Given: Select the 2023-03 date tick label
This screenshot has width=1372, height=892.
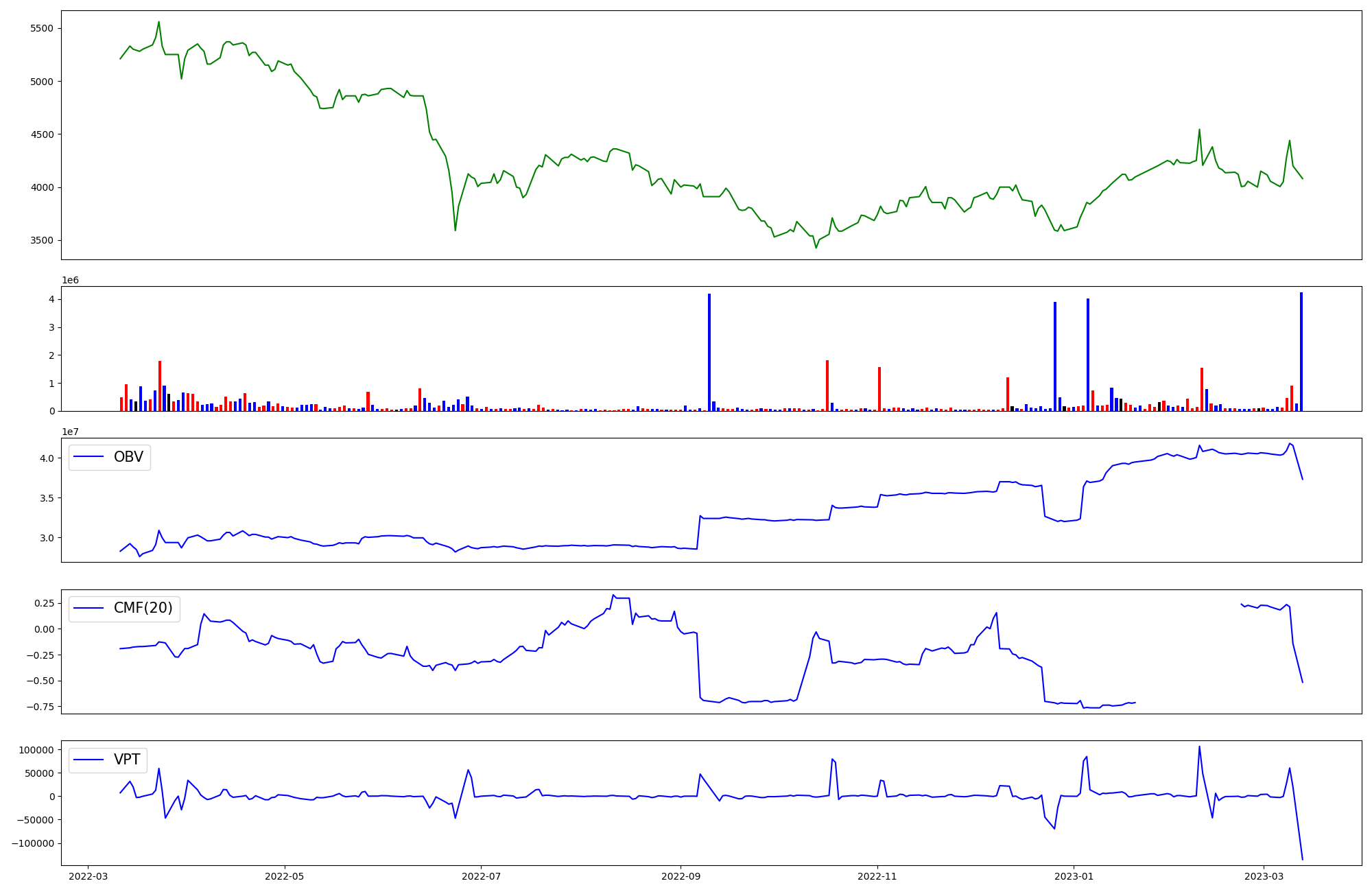Looking at the screenshot, I should 1264,876.
